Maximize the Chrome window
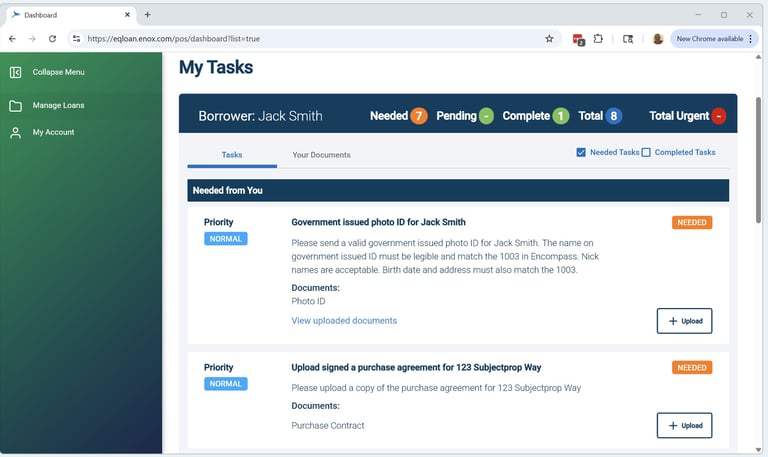 click(724, 15)
